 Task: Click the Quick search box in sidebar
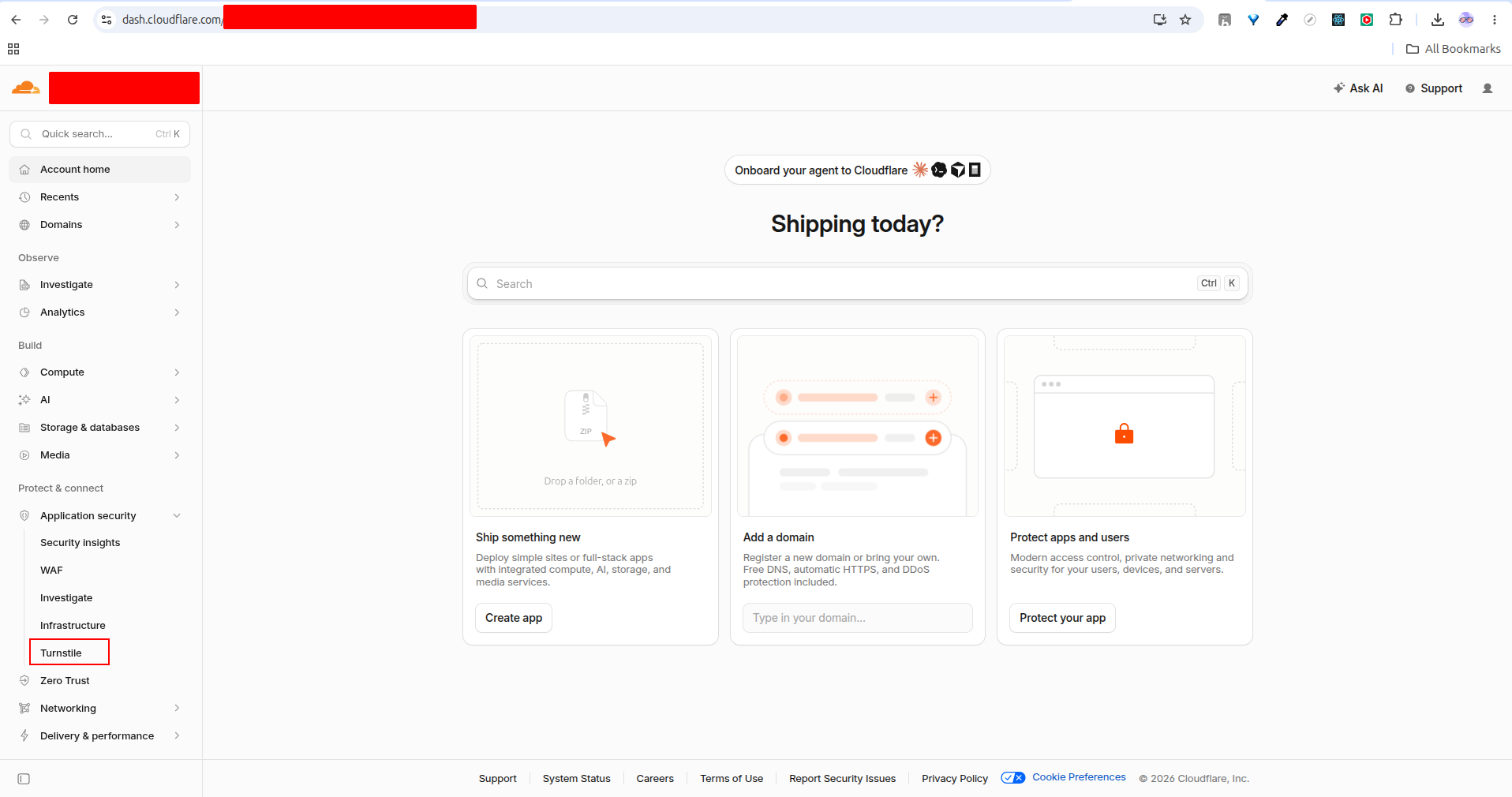pos(99,134)
